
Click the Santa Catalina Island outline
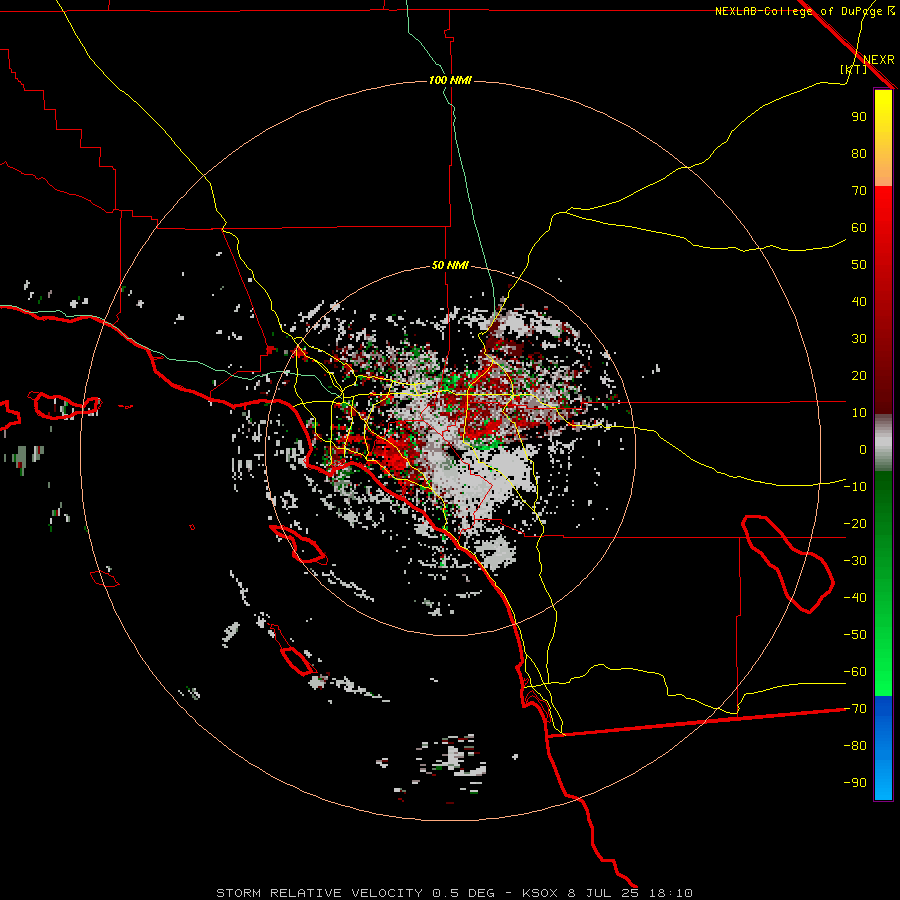298,543
